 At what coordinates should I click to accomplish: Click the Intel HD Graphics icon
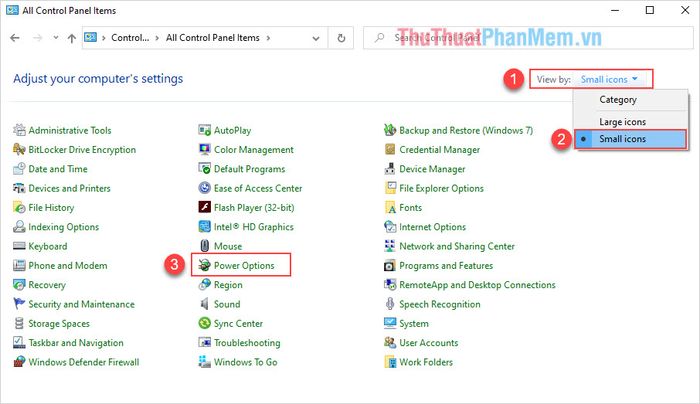pyautogui.click(x=204, y=226)
